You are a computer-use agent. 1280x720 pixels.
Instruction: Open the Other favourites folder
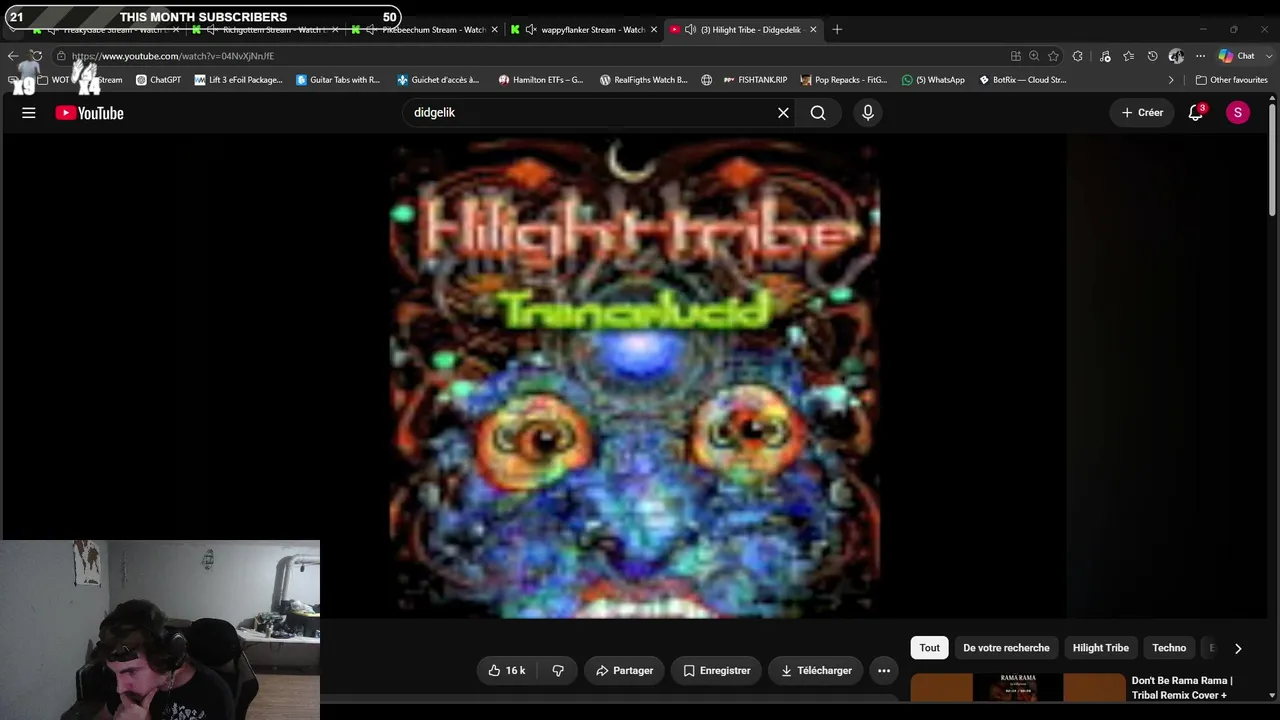point(1232,80)
